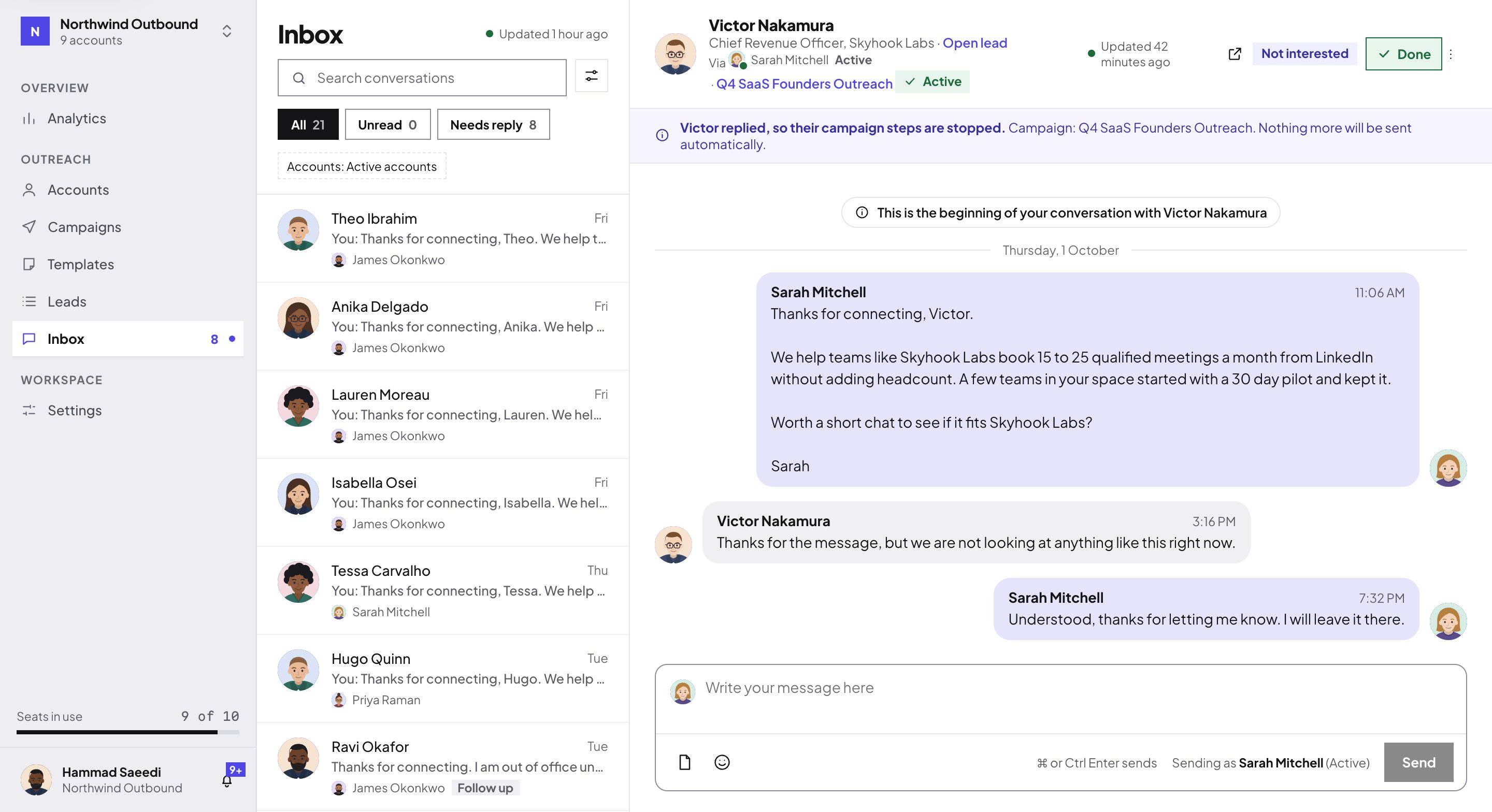The image size is (1492, 812).
Task: Open Isabella Osei conversation
Action: click(x=443, y=503)
